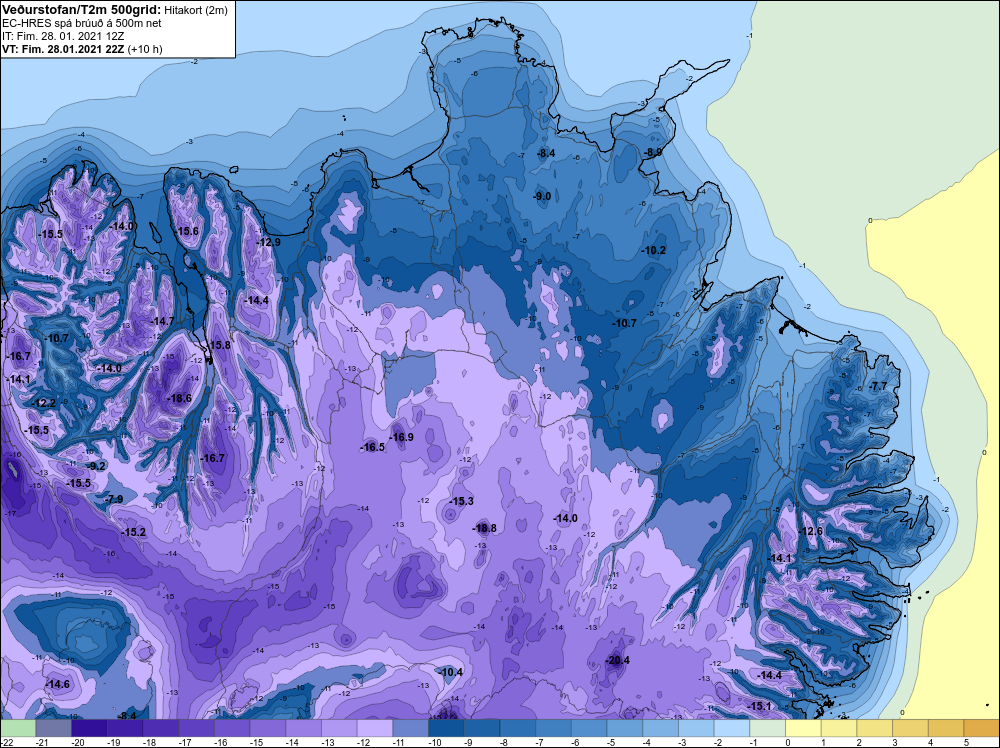Click the -9.0 temperature label
The height and width of the screenshot is (748, 1000).
pyautogui.click(x=541, y=196)
